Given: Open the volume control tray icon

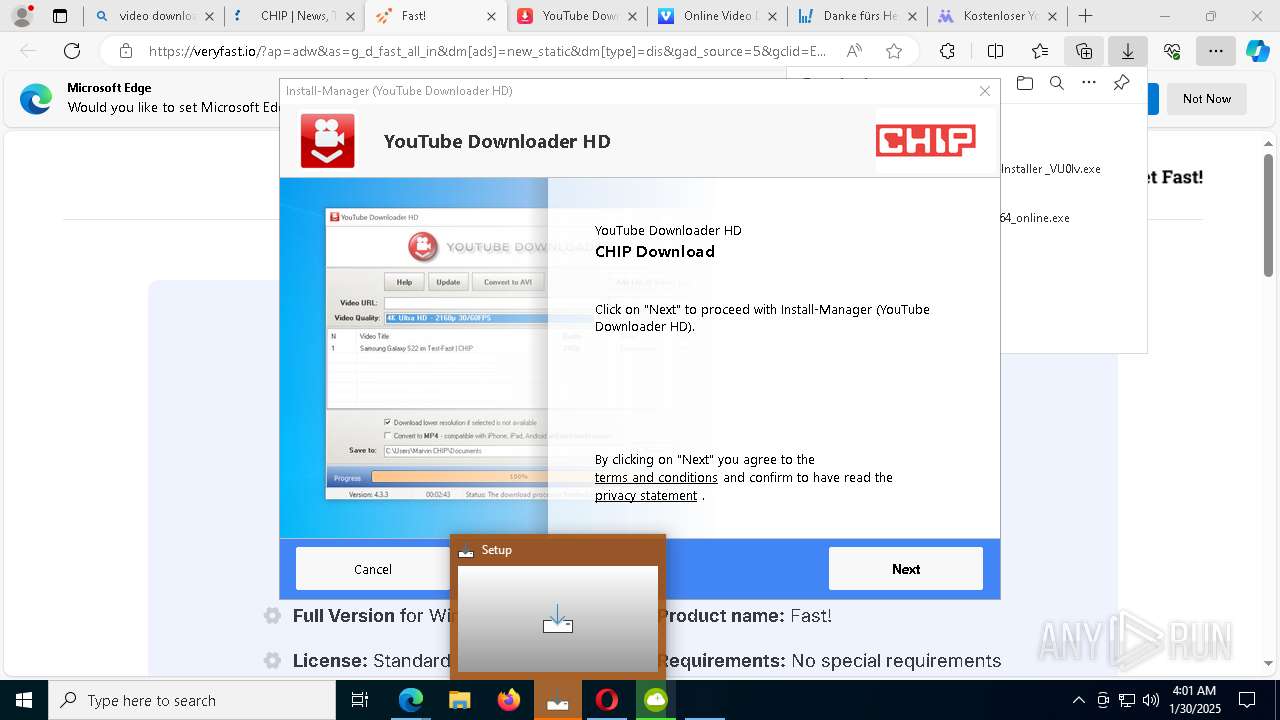Looking at the screenshot, I should [1151, 700].
